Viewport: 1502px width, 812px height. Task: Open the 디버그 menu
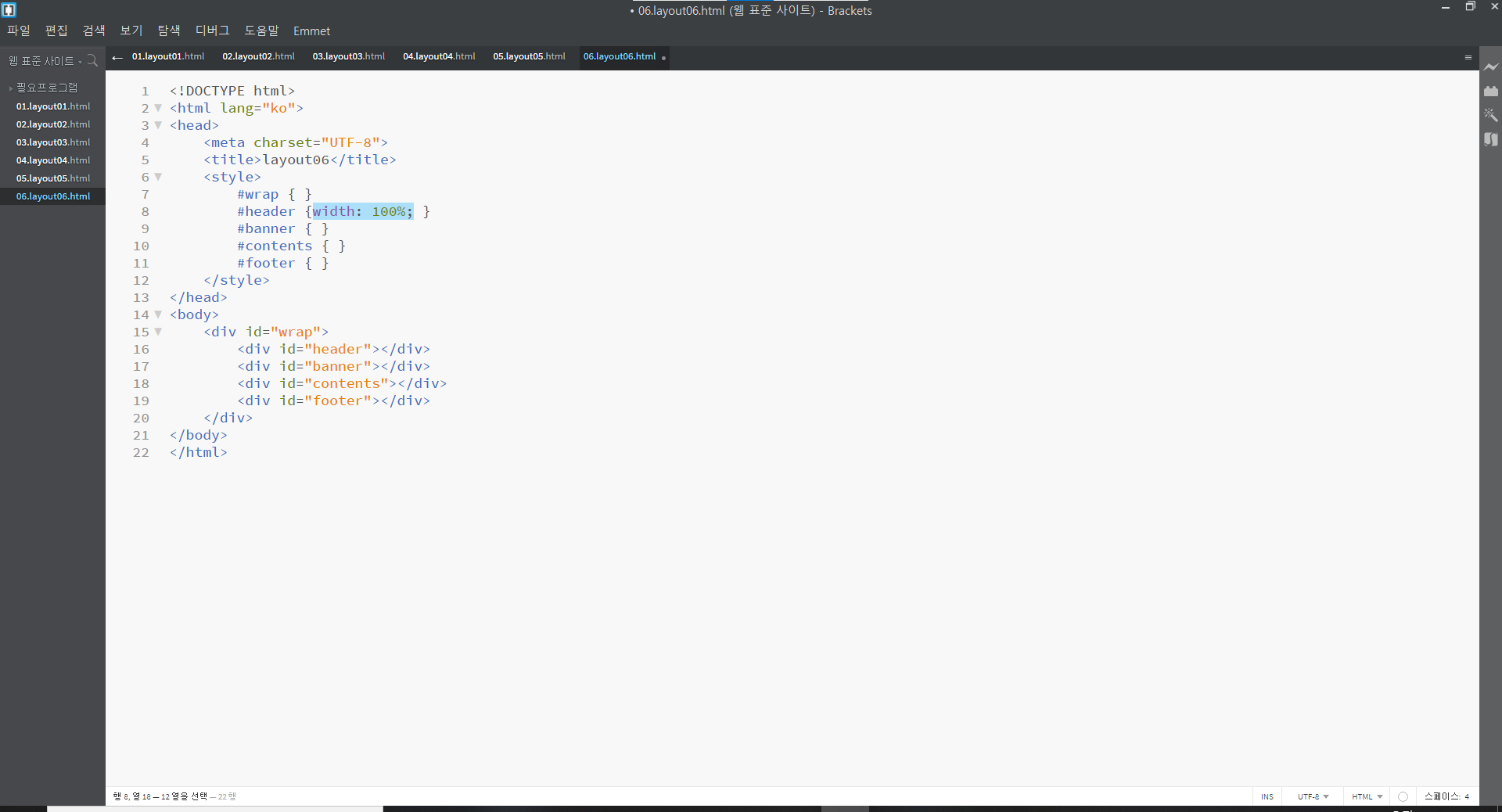pos(213,31)
